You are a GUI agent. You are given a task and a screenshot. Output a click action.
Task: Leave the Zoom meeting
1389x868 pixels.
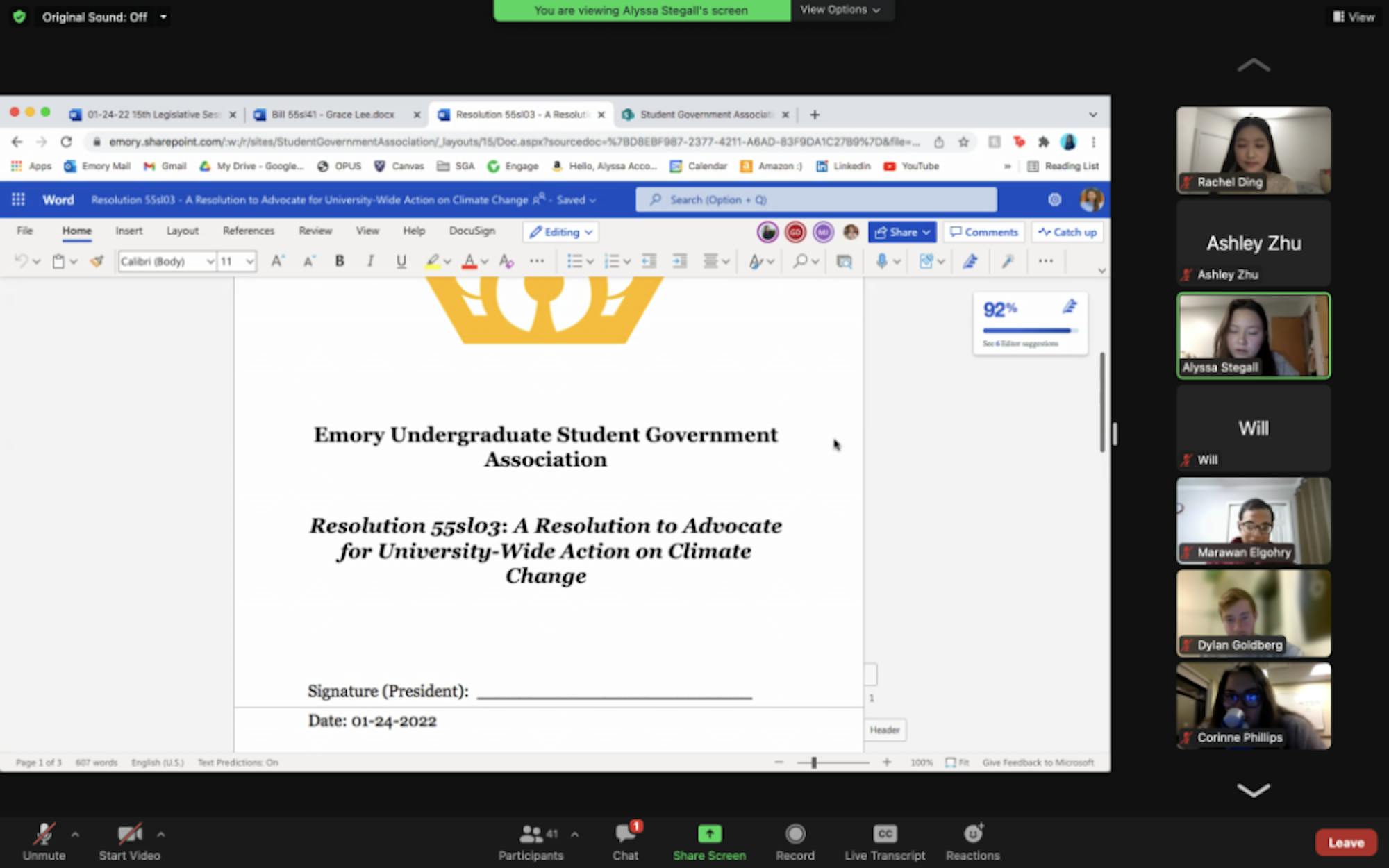[x=1345, y=842]
